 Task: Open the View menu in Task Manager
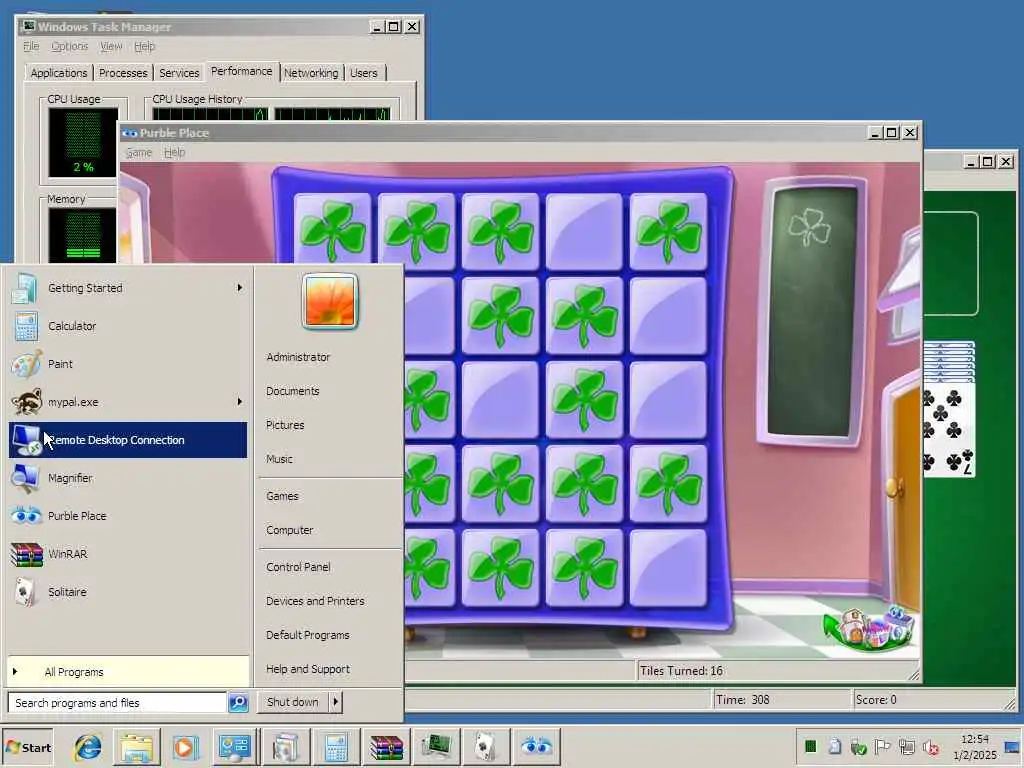111,46
